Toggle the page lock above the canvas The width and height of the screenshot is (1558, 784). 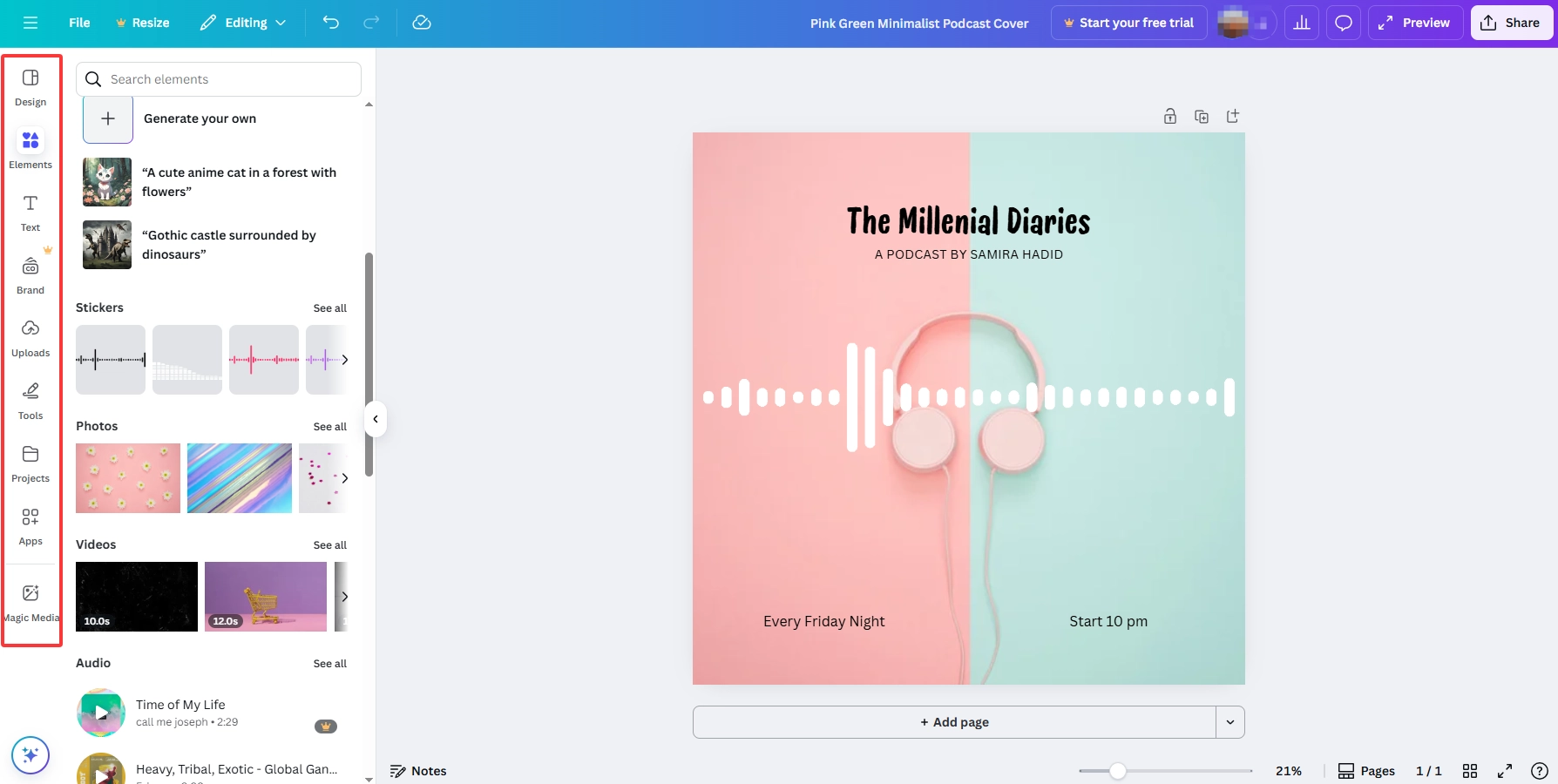[x=1170, y=115]
